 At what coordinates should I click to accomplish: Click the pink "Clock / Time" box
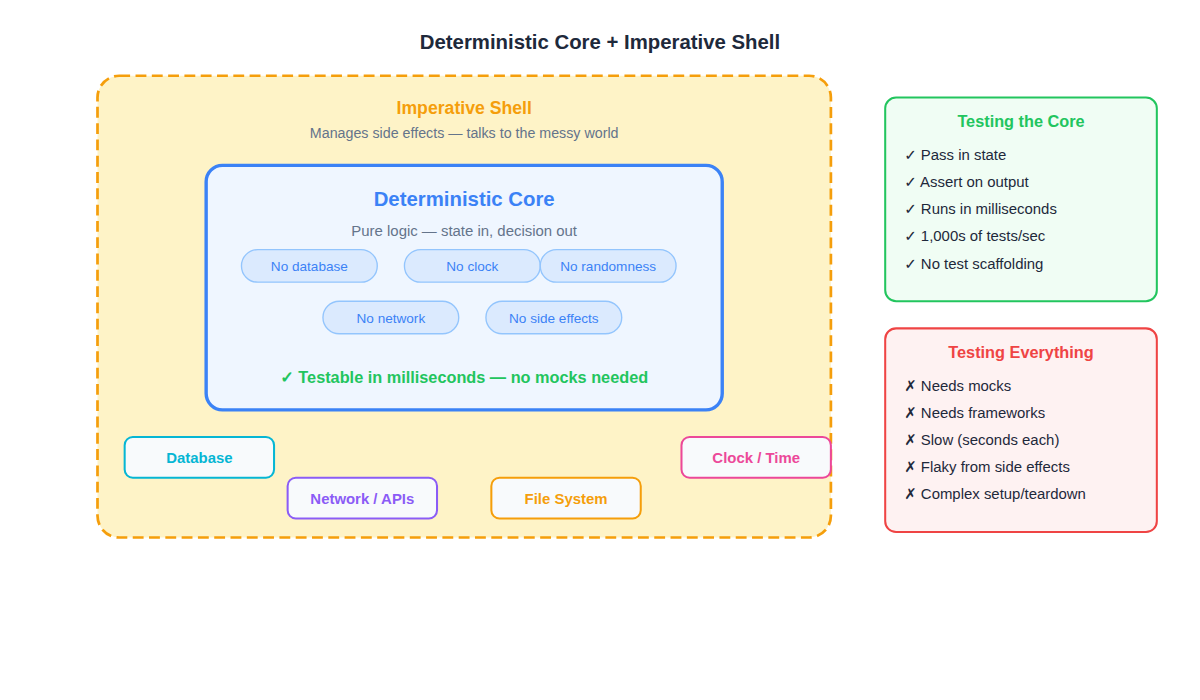click(x=755, y=457)
